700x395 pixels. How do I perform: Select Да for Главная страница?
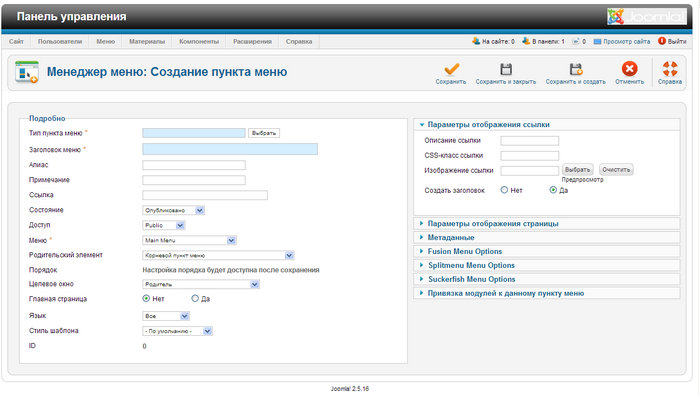[195, 298]
